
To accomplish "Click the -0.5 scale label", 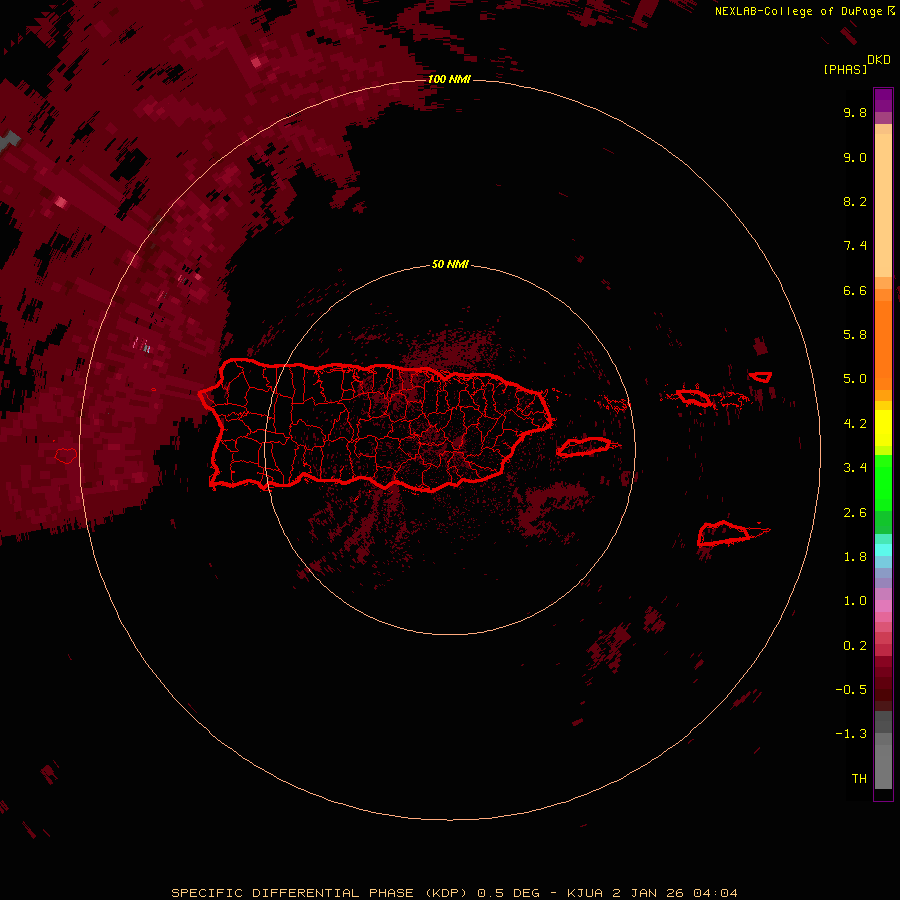I will coord(851,690).
